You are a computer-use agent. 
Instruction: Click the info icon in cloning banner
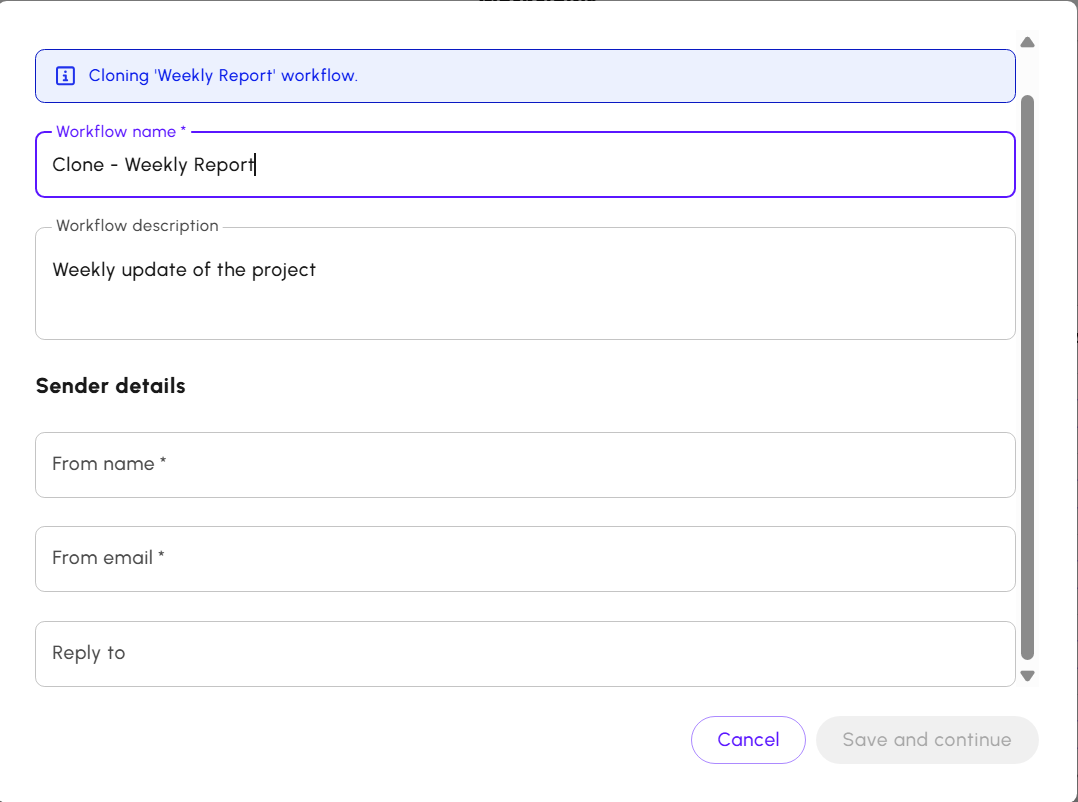pos(65,76)
